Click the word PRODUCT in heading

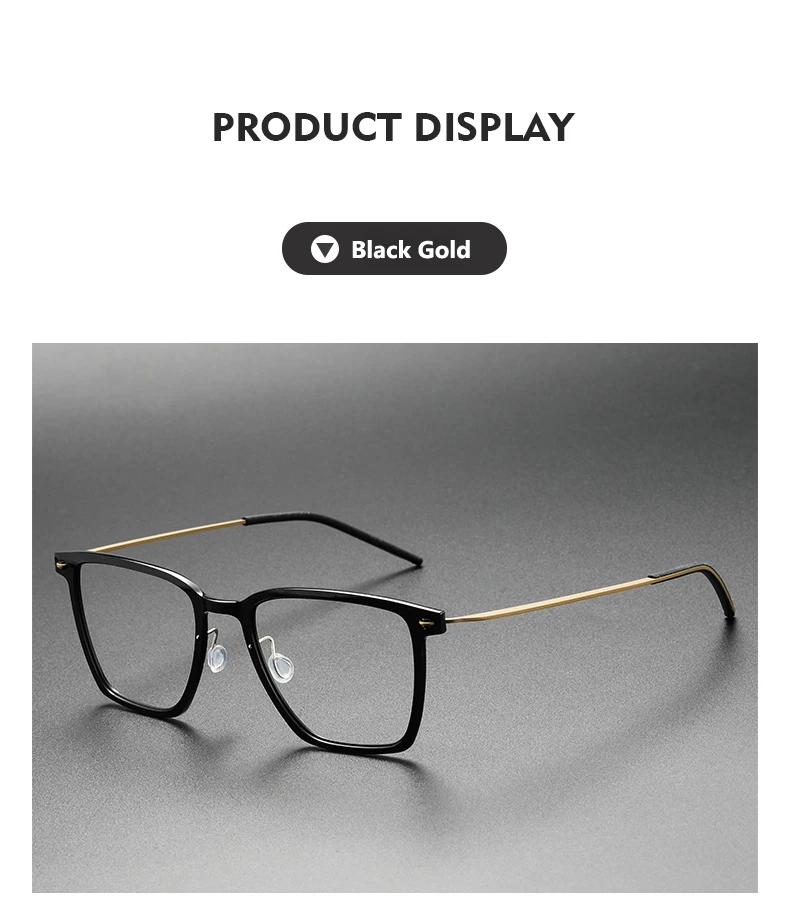tap(306, 126)
